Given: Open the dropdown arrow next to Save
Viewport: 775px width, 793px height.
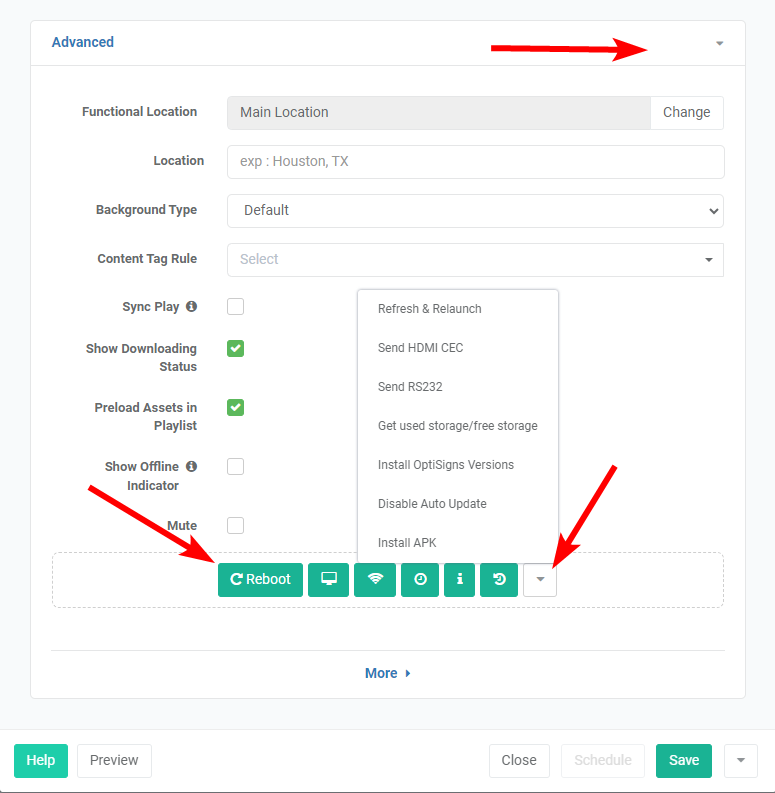Looking at the screenshot, I should [741, 761].
